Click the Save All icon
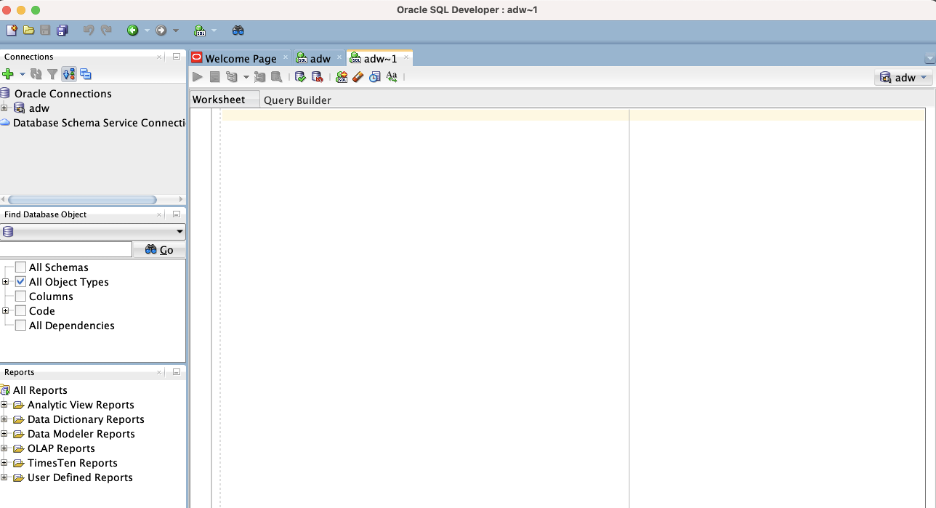Viewport: 936px width, 508px height. [x=62, y=30]
